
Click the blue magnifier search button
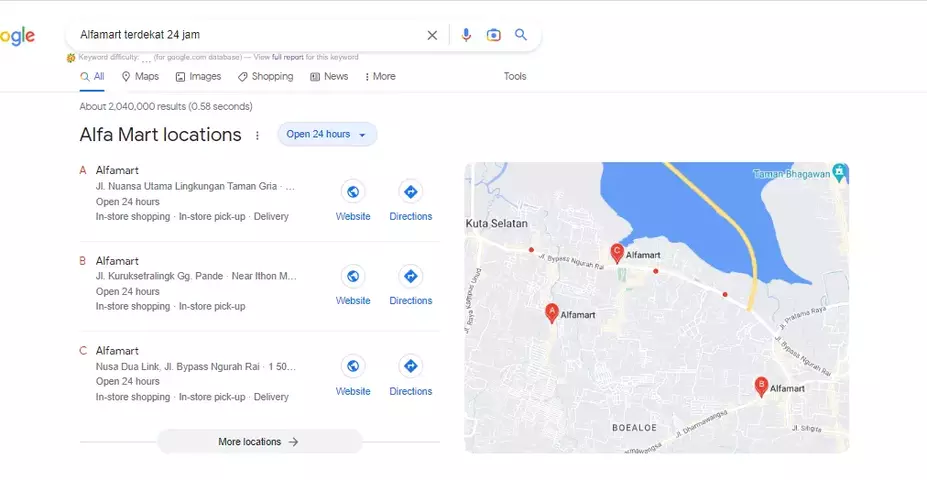coord(521,35)
